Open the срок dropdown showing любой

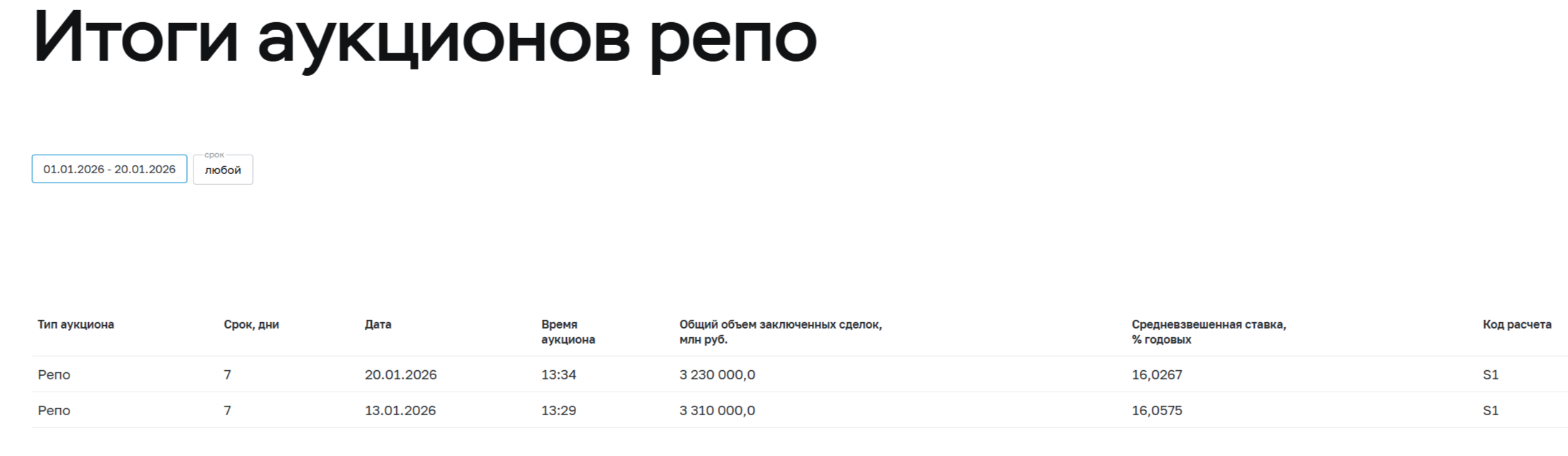[223, 170]
